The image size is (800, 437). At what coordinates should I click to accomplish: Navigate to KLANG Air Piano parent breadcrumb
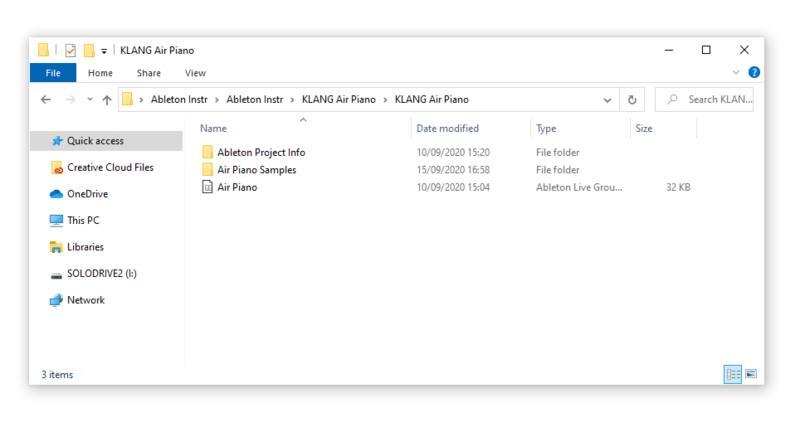pos(338,100)
